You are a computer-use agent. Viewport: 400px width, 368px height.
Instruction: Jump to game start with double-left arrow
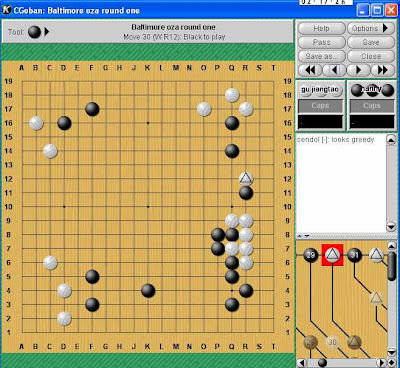point(310,70)
